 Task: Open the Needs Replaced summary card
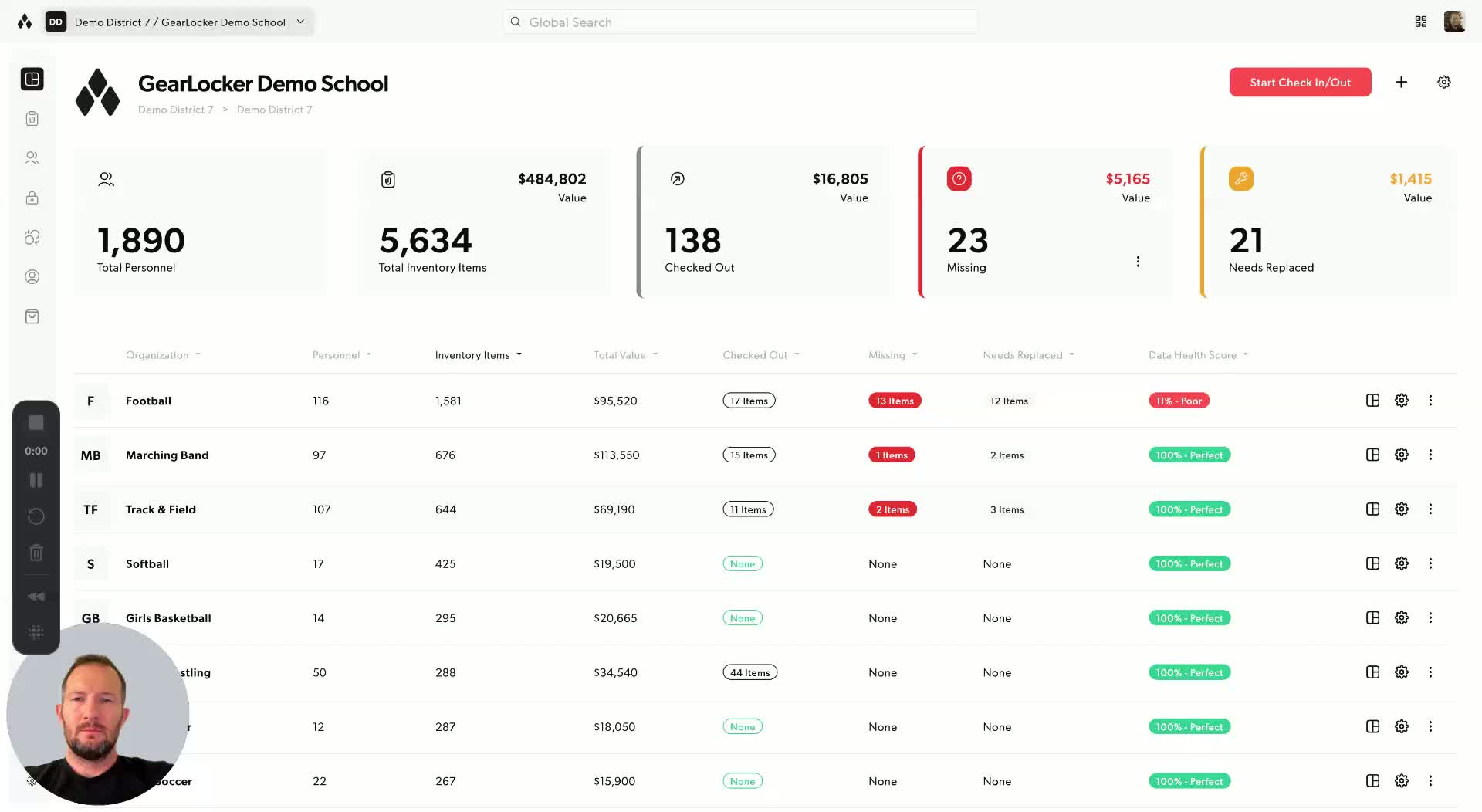(1328, 222)
